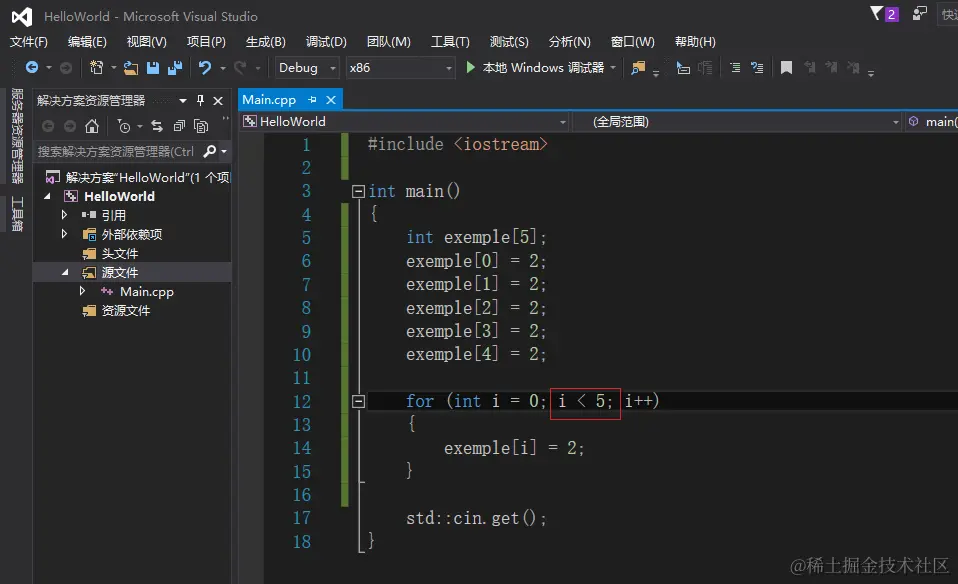Open the Debug configuration dropdown
Image resolution: width=958 pixels, height=584 pixels.
(x=306, y=67)
